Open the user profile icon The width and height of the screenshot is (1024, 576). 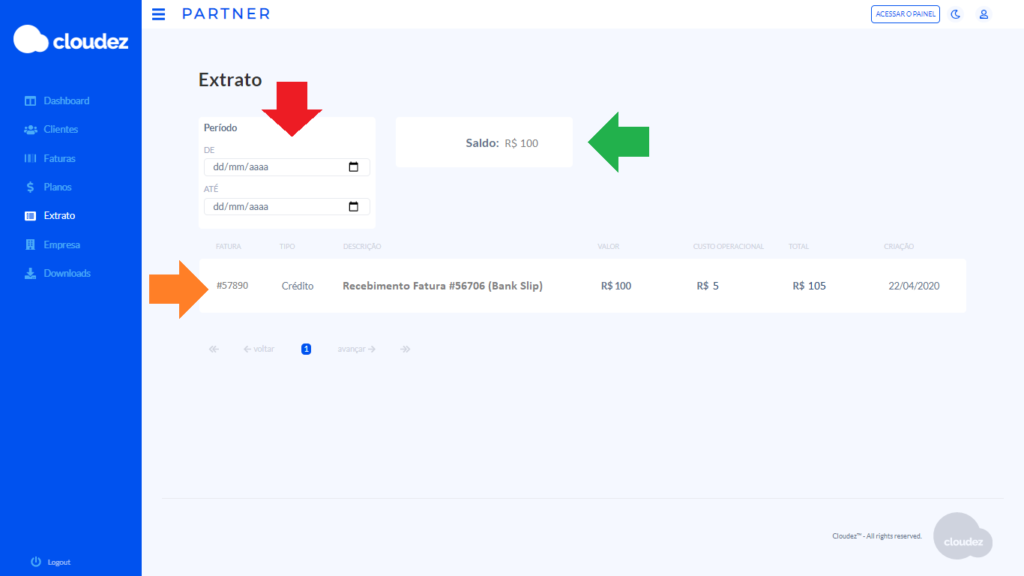[x=983, y=14]
